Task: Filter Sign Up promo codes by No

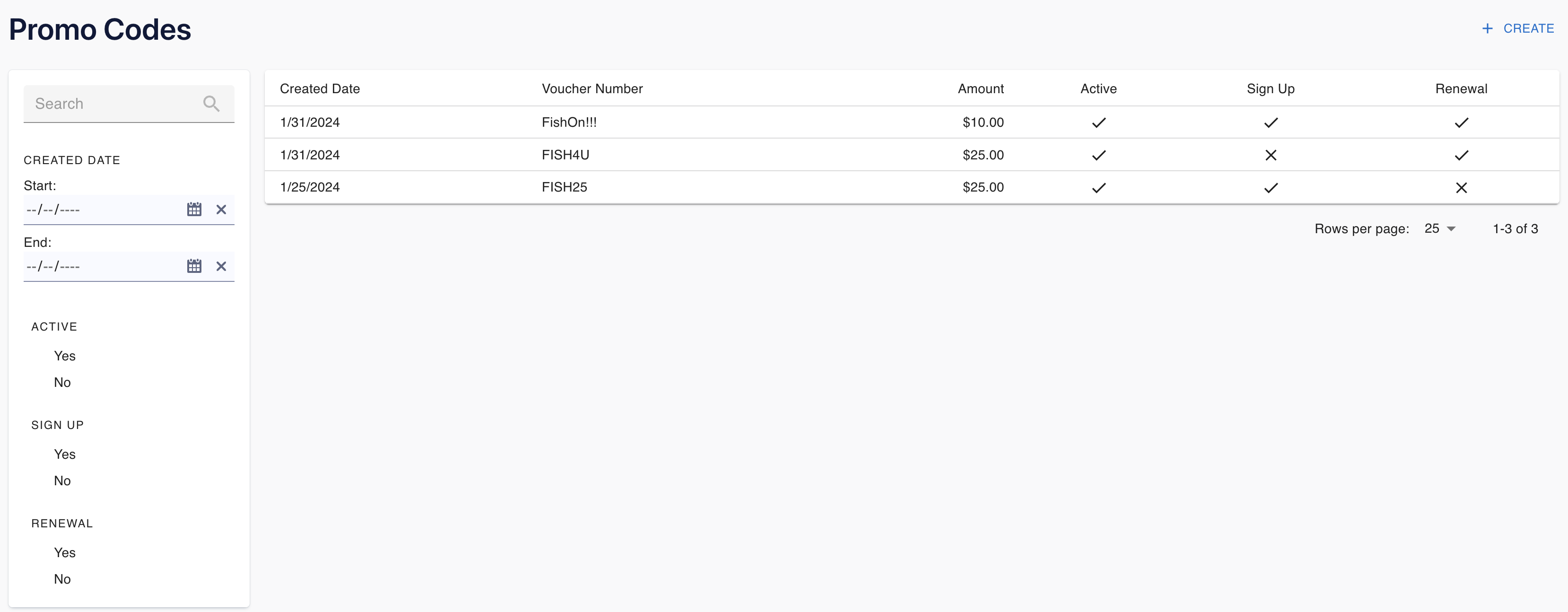Action: [x=62, y=481]
